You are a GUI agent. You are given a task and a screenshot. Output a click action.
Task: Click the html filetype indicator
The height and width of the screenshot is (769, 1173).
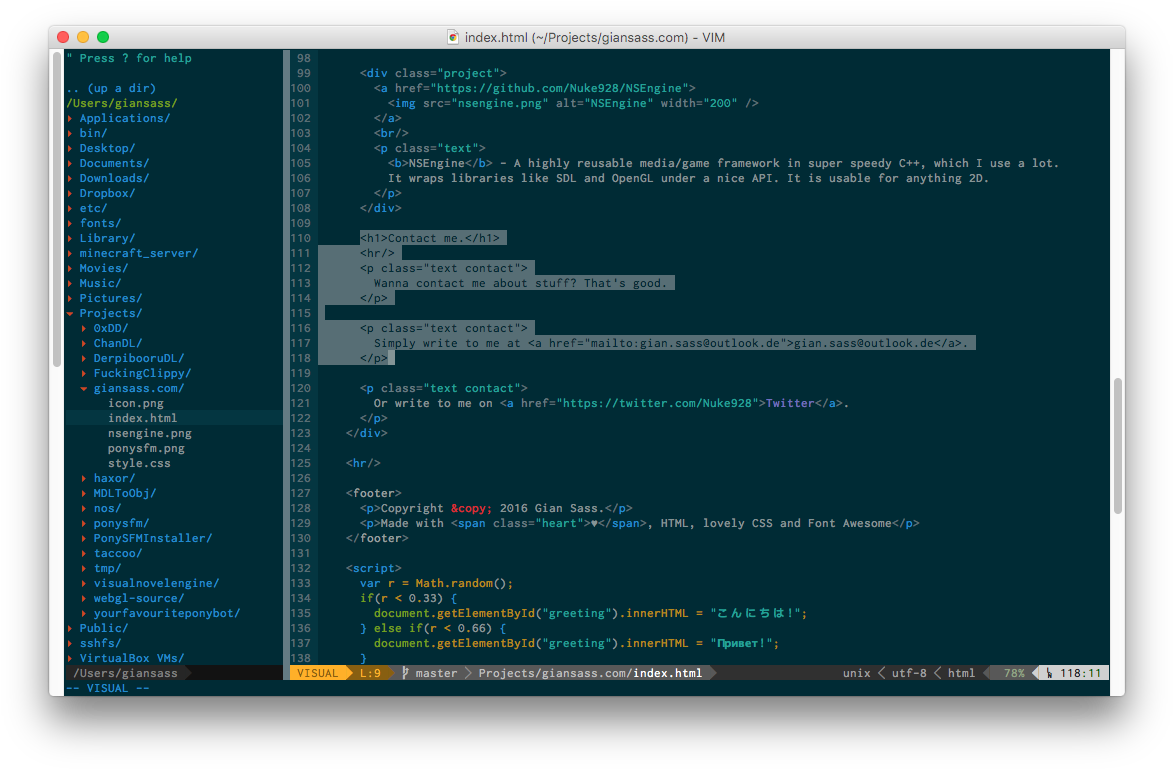(961, 672)
